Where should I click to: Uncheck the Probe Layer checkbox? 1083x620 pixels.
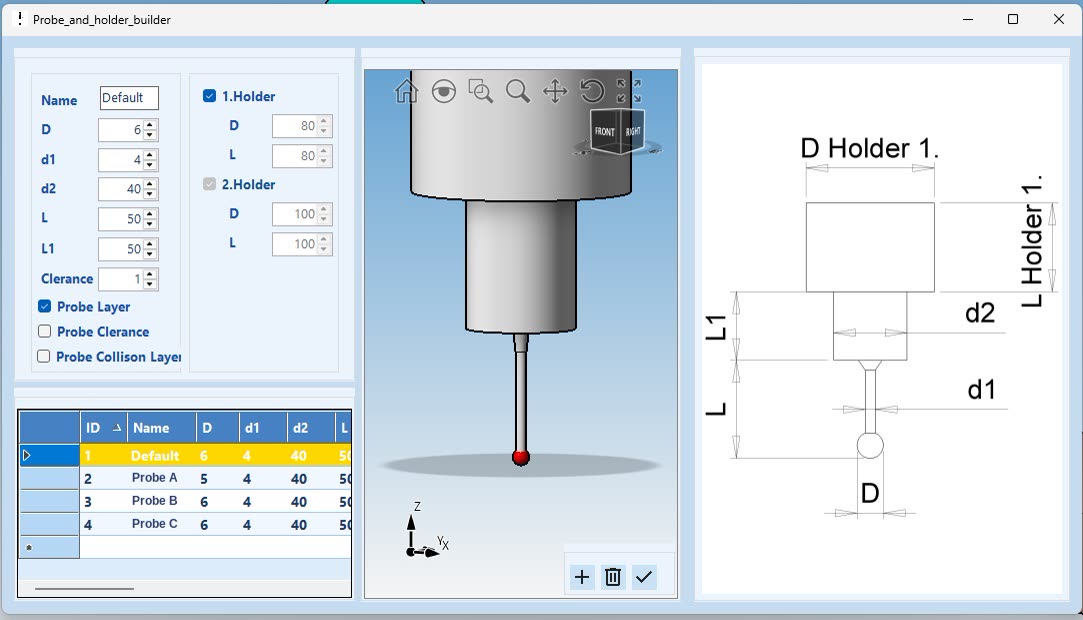45,306
